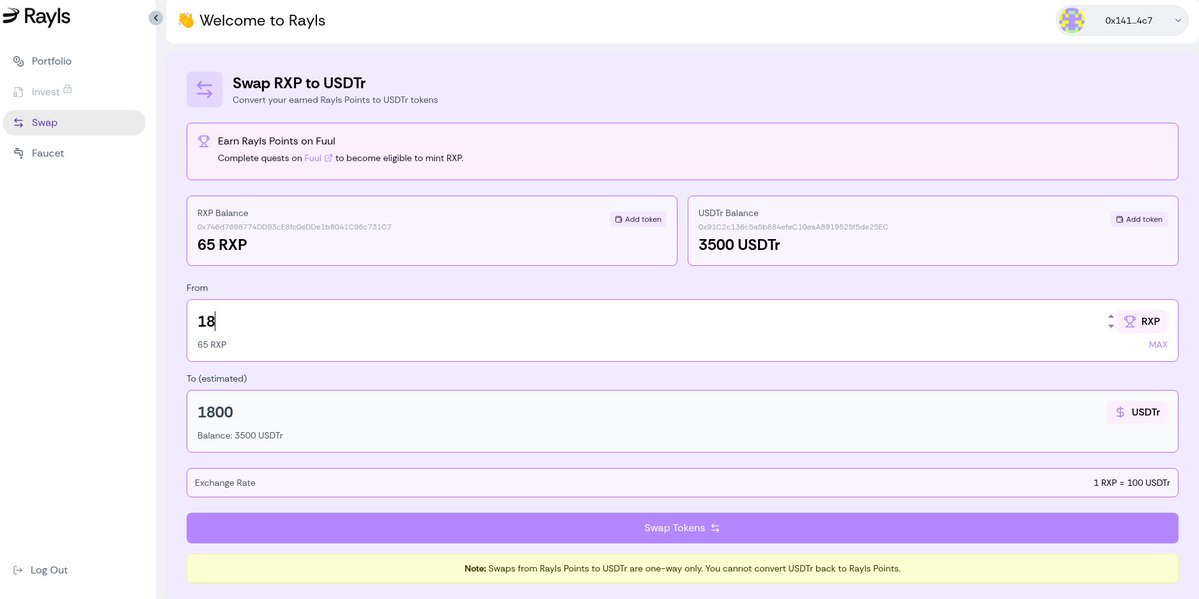Select the USDTr token chip in the To field
Viewport: 1199px width, 599px height.
(x=1136, y=411)
